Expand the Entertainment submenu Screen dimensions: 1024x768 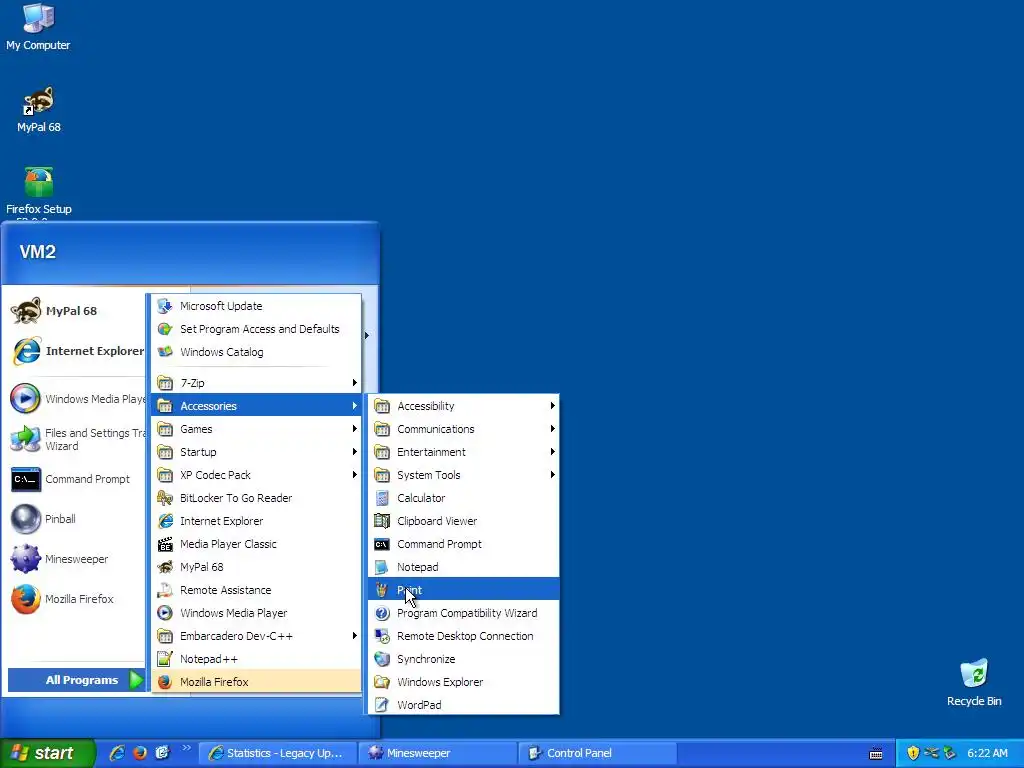(x=464, y=452)
